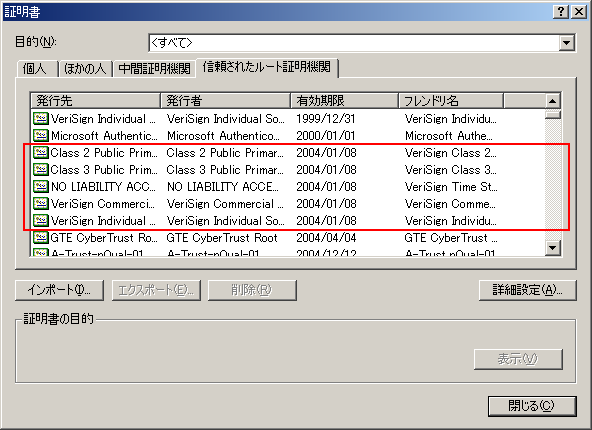Click friendly name 'GTE CyberTrust ...'
This screenshot has height=430, width=592.
point(451,237)
